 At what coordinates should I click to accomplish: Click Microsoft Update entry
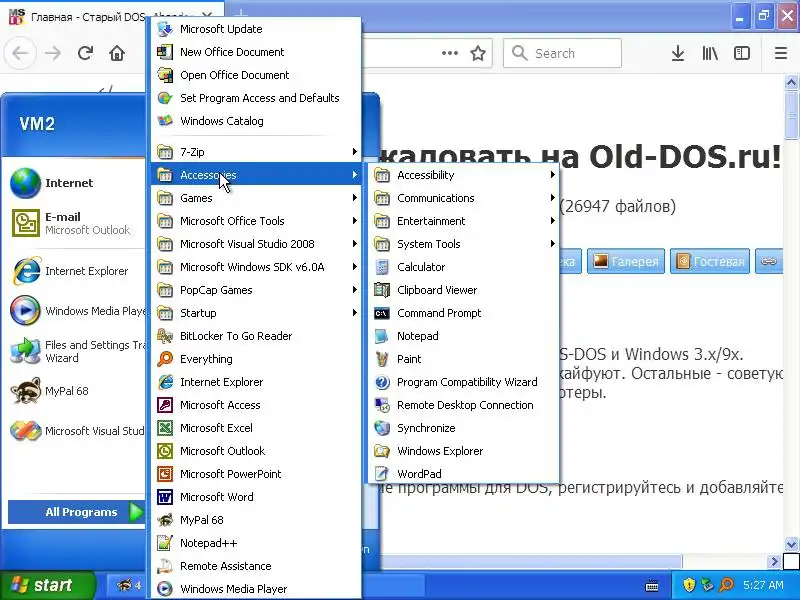click(256, 29)
